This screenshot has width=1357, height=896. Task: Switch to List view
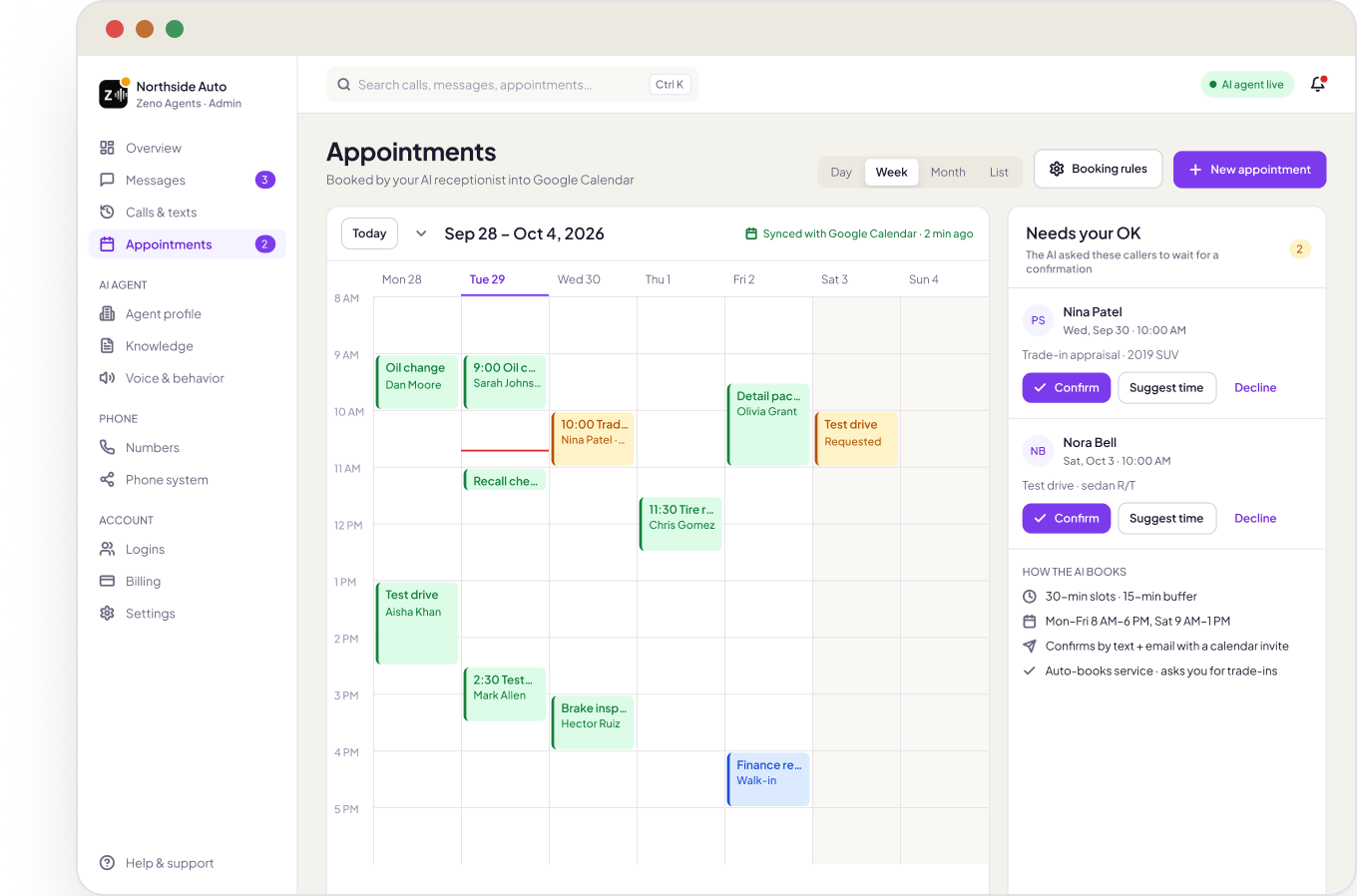[x=999, y=172]
